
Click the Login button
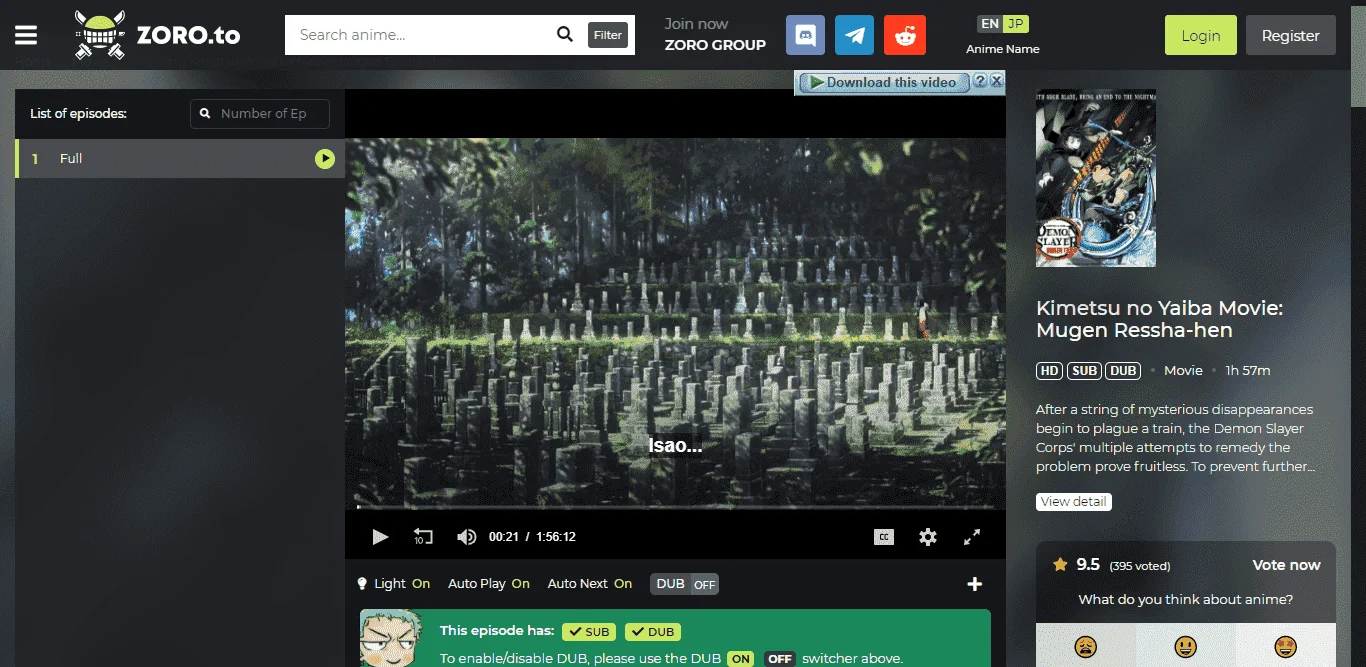click(1201, 35)
